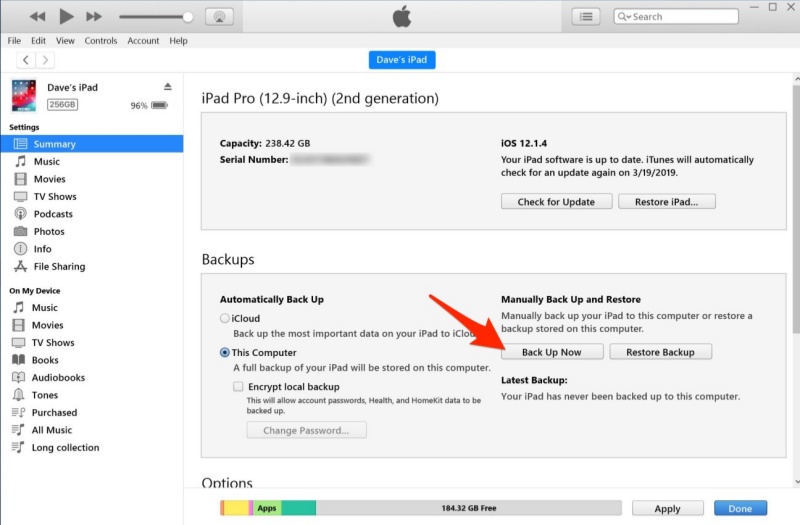Click Restore iPad button
Image resolution: width=800 pixels, height=525 pixels.
[x=666, y=202]
